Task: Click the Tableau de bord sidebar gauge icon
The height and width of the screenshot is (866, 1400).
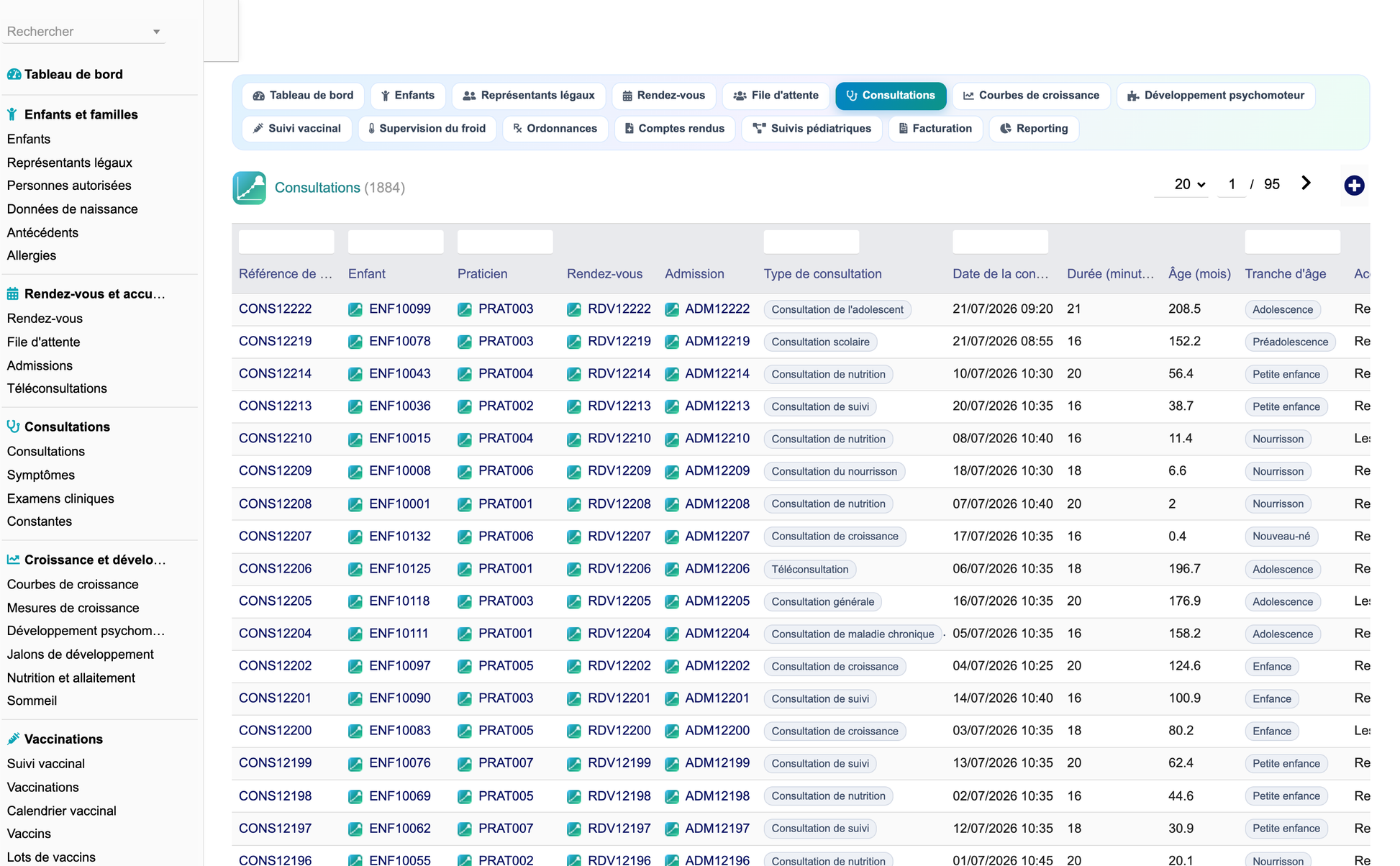Action: coord(14,74)
